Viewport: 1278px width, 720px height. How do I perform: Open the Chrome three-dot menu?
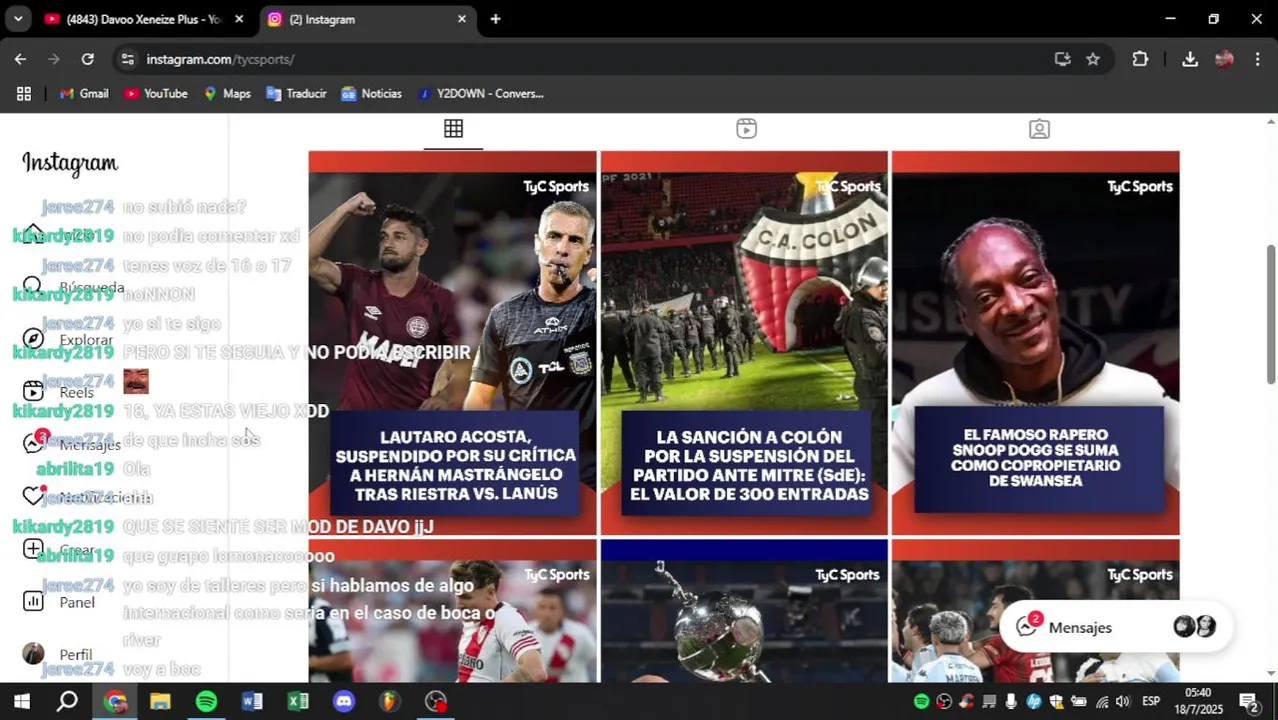click(1256, 59)
